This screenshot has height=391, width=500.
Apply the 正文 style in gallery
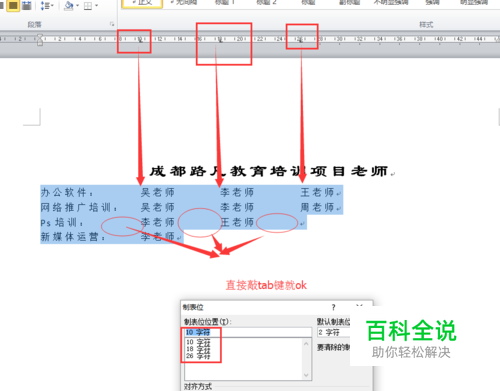point(142,3)
